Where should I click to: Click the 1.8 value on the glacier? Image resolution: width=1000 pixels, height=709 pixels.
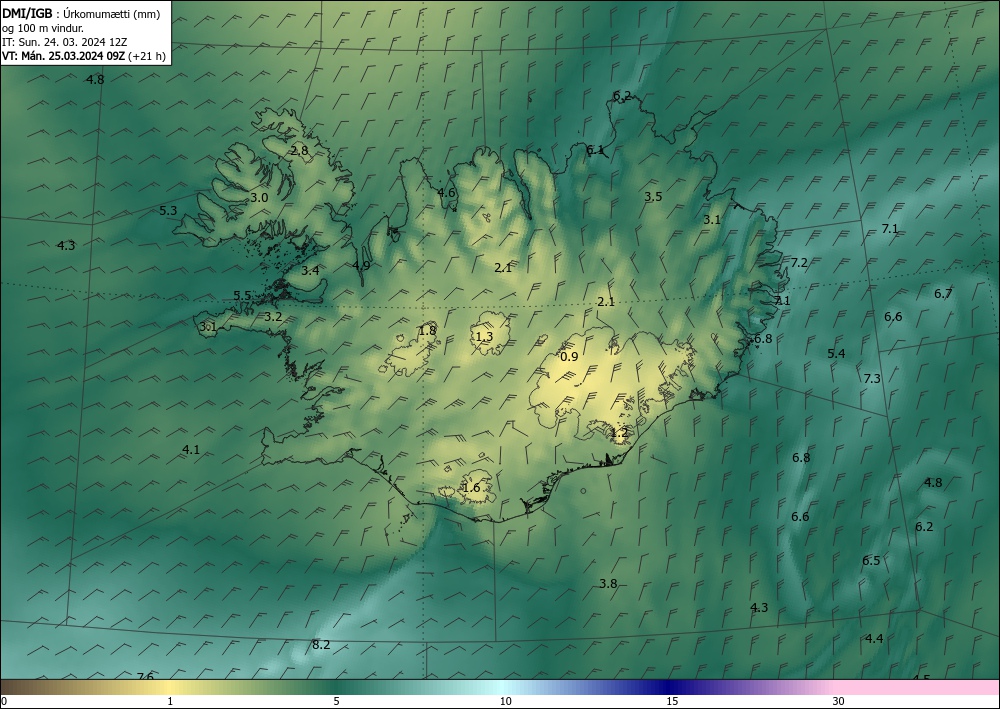point(427,330)
